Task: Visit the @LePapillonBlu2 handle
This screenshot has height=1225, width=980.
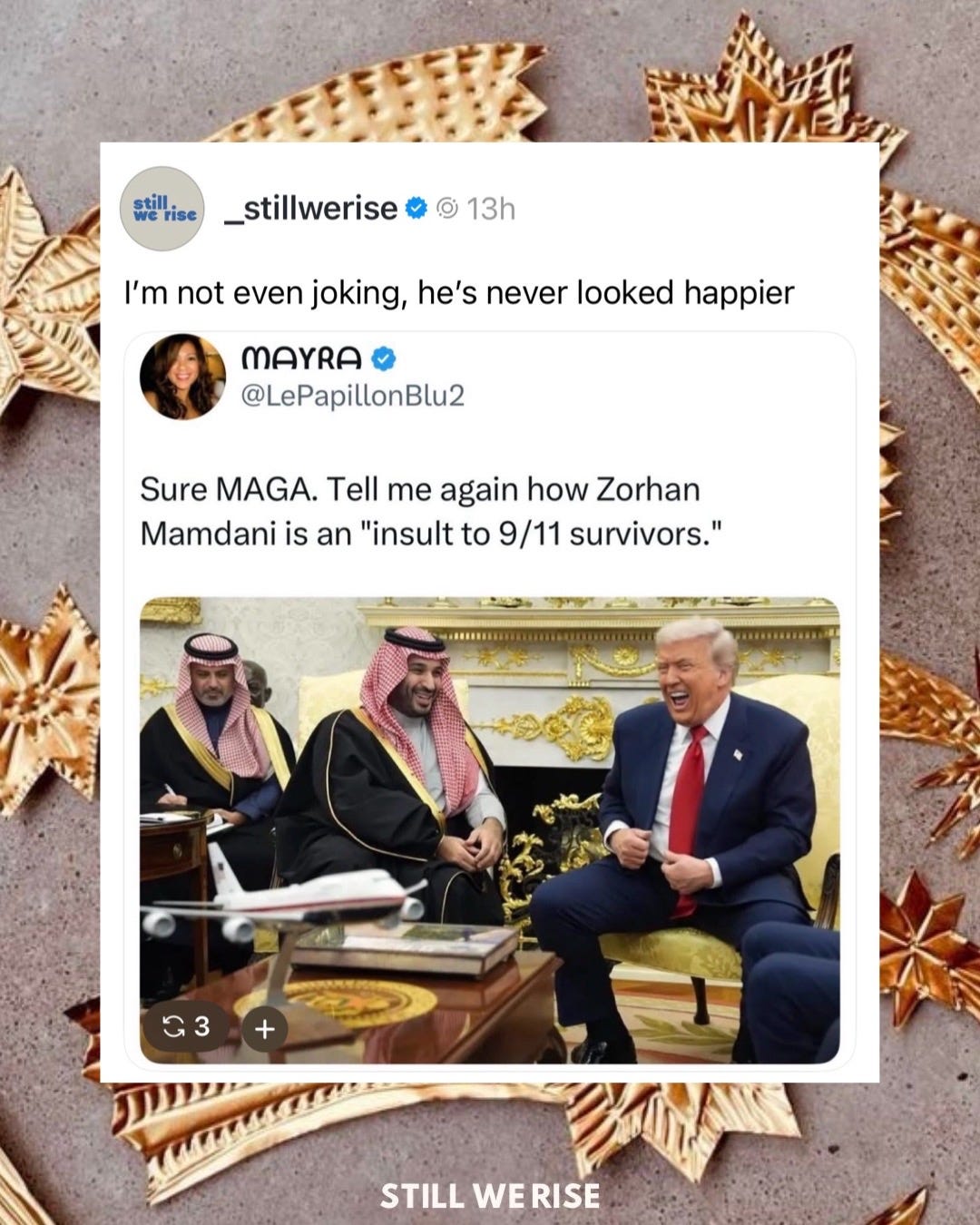Action: tap(353, 397)
